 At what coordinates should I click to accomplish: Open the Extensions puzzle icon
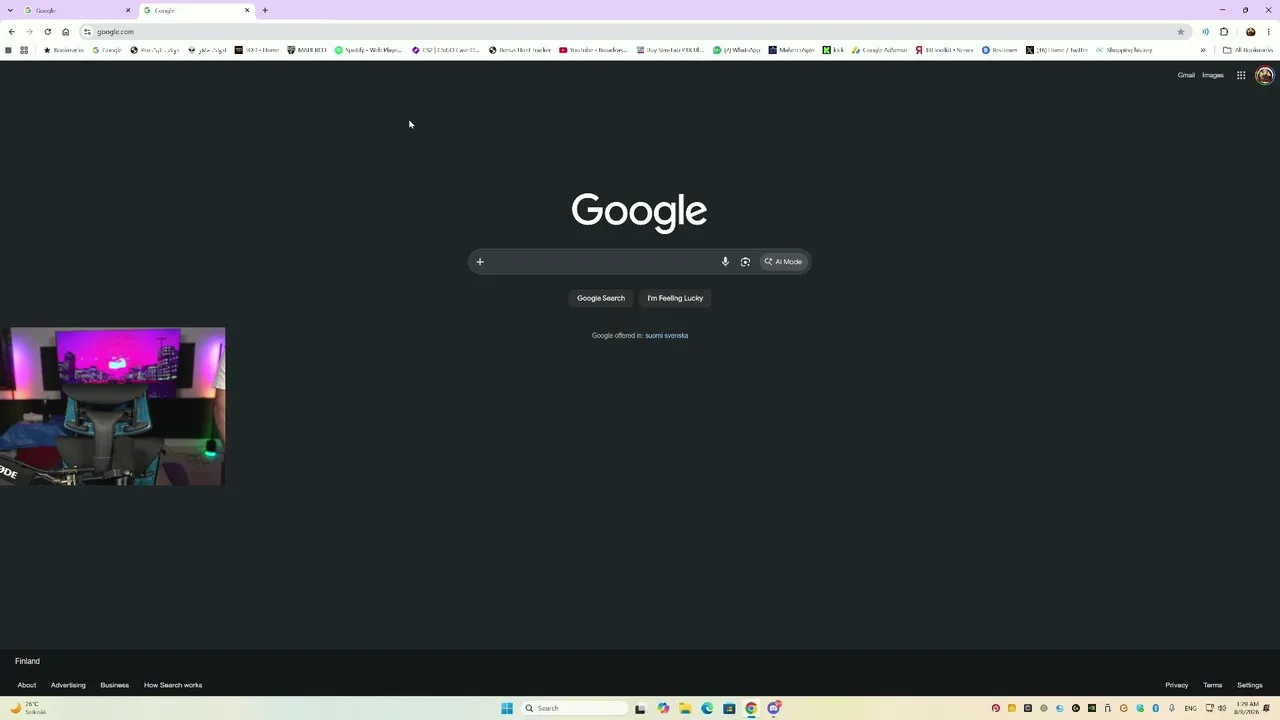(1224, 32)
